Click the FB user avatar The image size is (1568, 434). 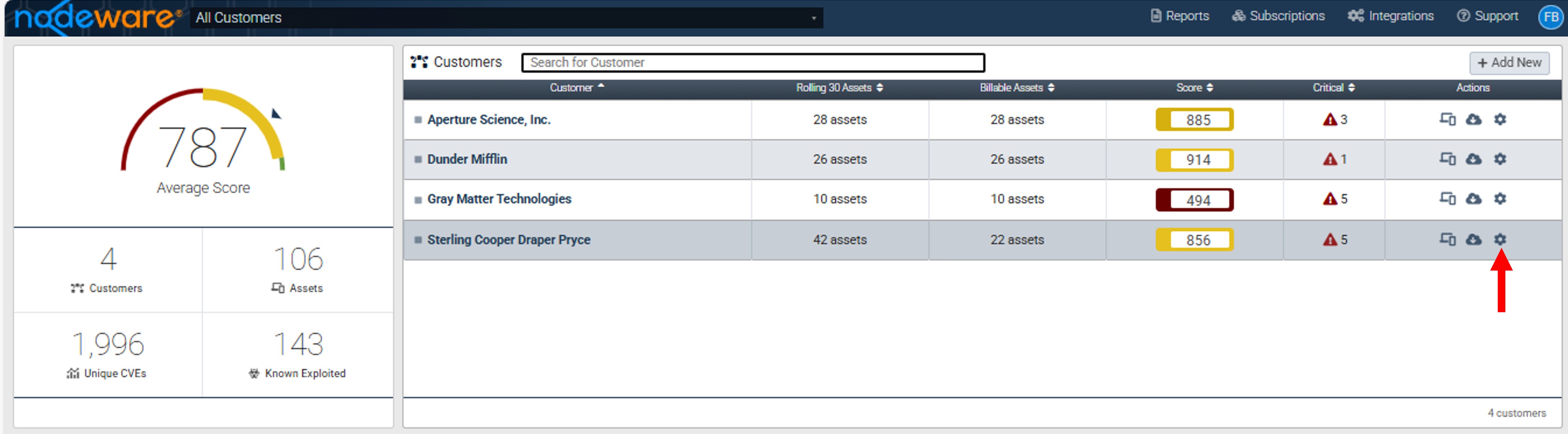(x=1551, y=16)
